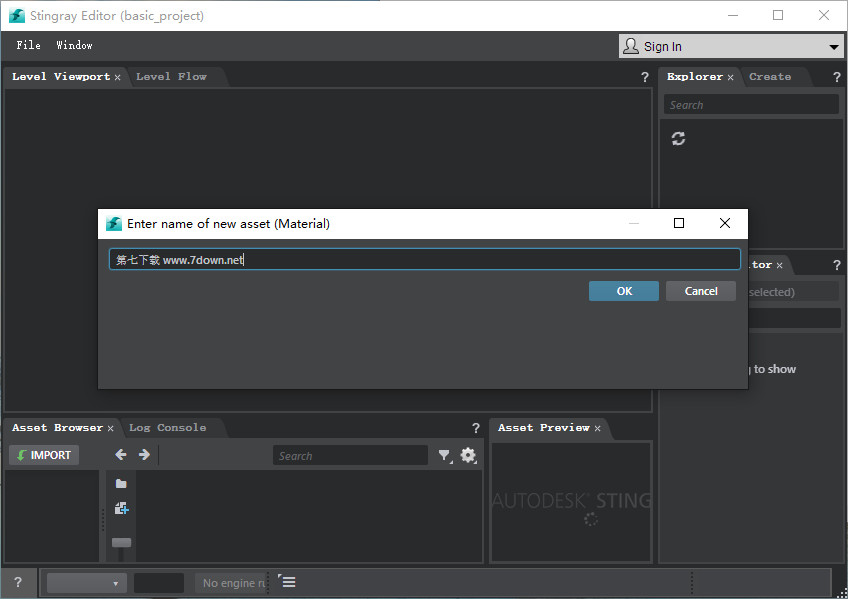Close the new asset name dialog
The width and height of the screenshot is (848, 599).
pyautogui.click(x=725, y=223)
